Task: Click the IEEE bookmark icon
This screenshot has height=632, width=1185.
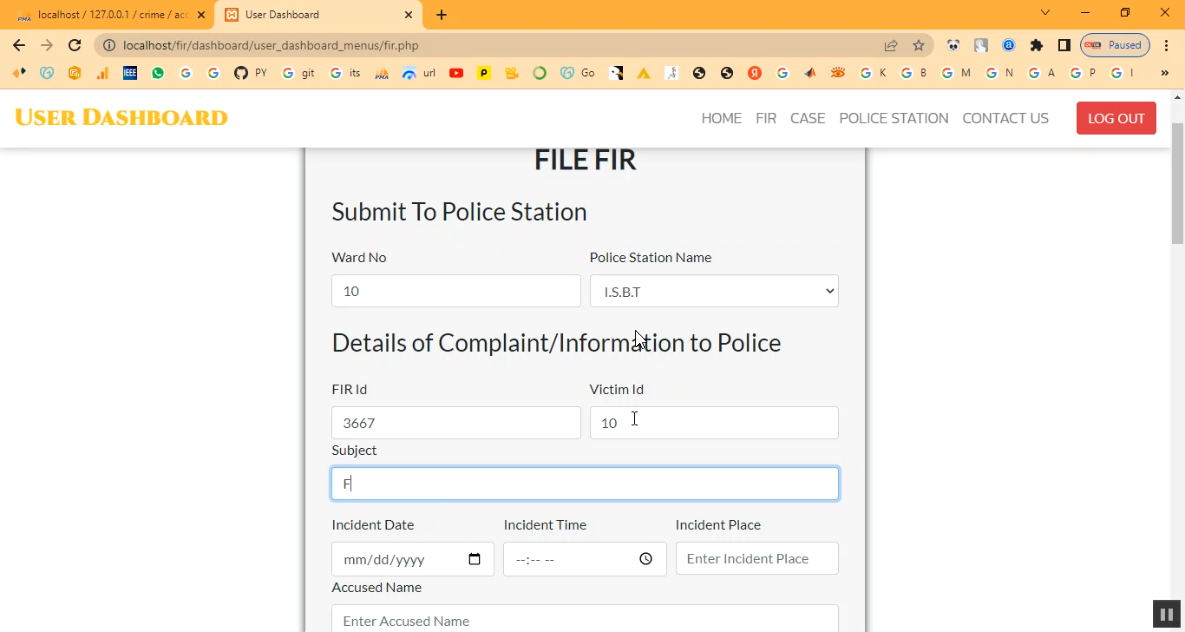Action: tap(130, 73)
